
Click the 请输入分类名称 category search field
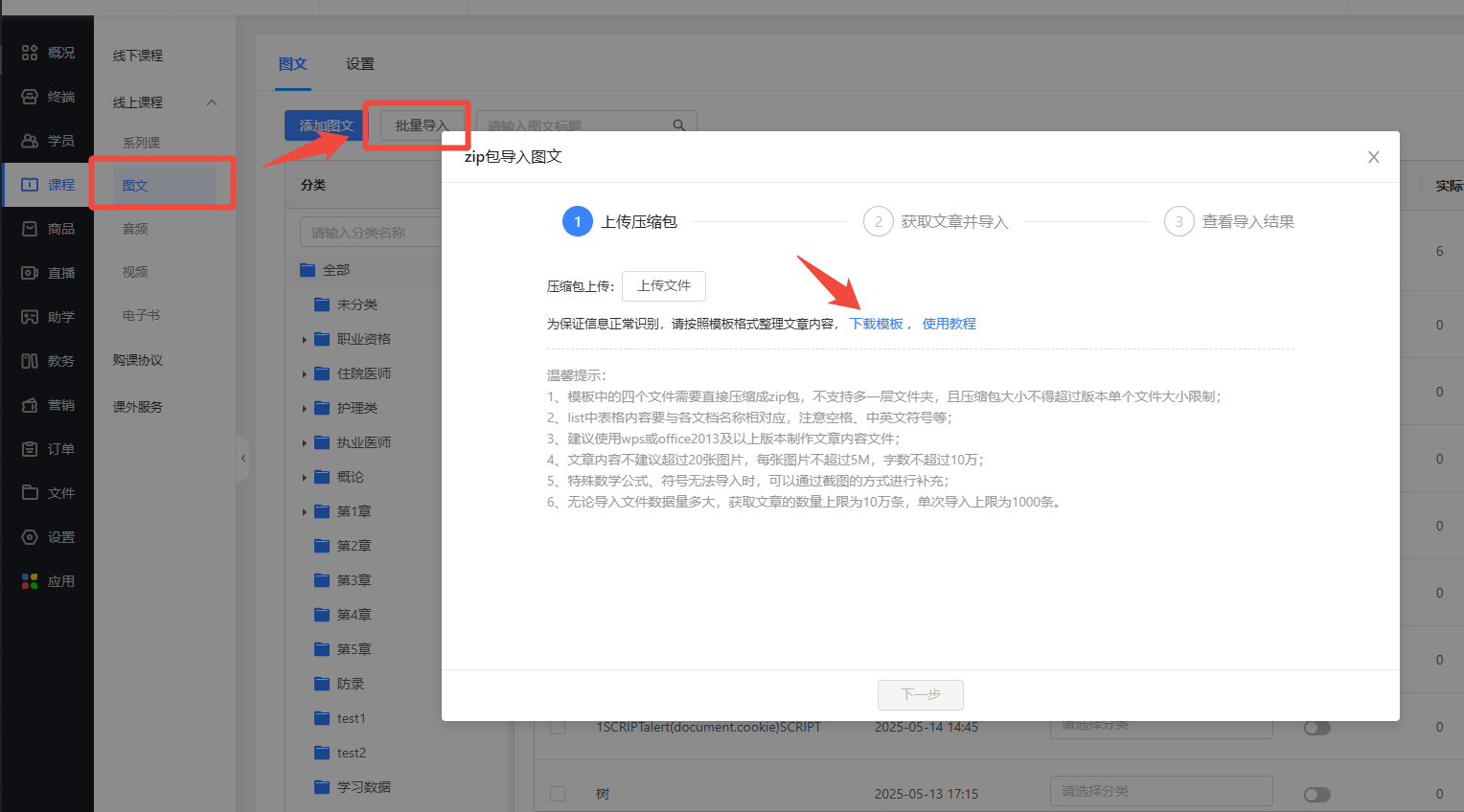point(369,233)
